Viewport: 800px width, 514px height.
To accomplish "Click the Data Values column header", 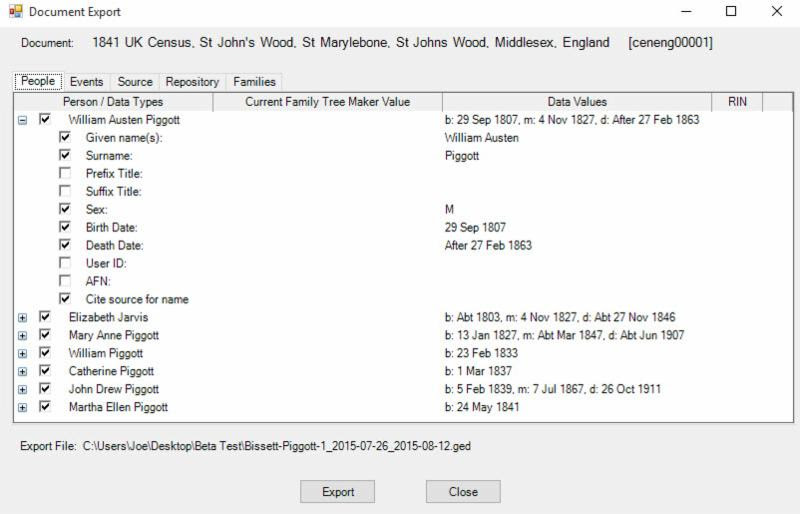I will (x=577, y=102).
